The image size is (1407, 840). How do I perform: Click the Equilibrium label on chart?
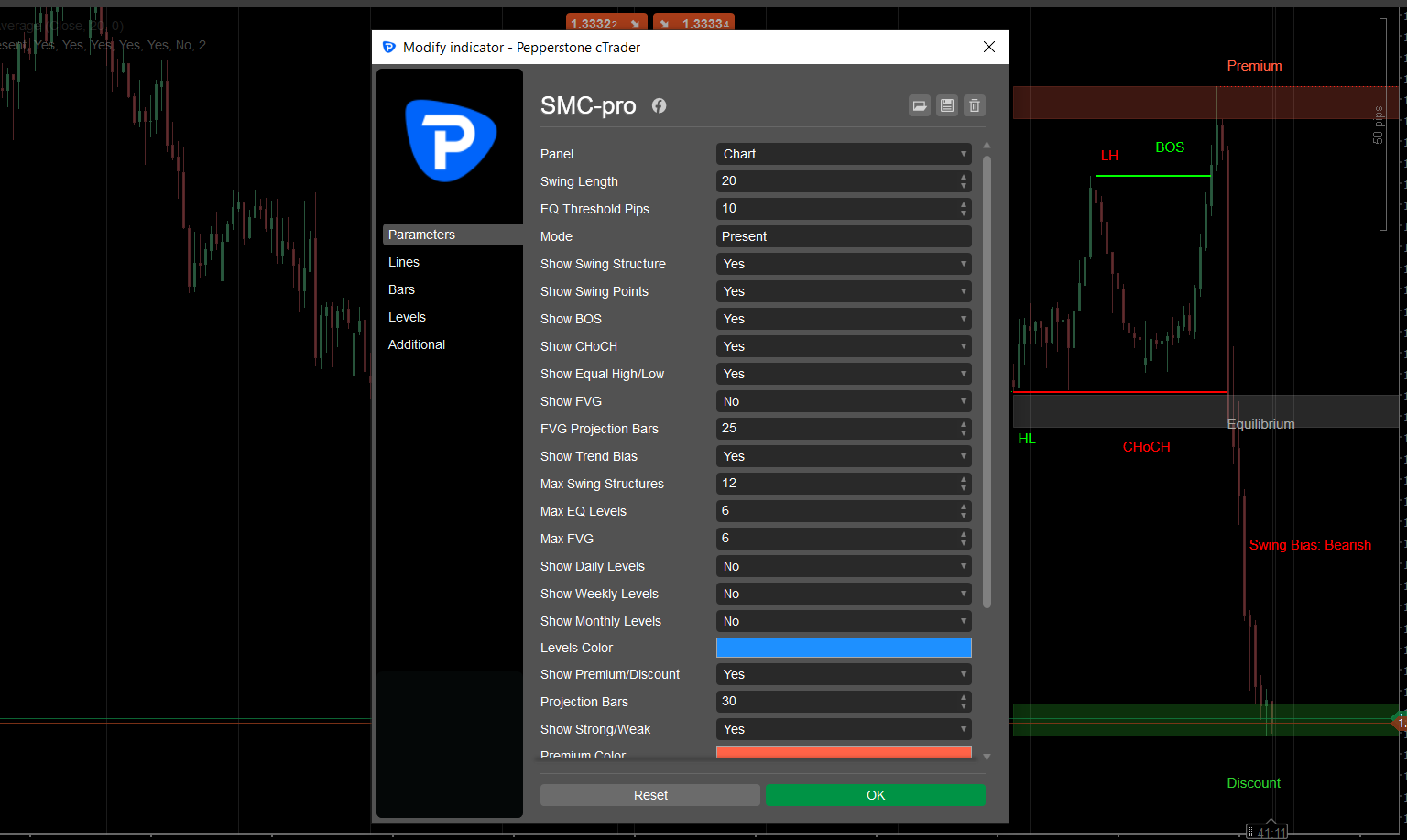[x=1260, y=424]
